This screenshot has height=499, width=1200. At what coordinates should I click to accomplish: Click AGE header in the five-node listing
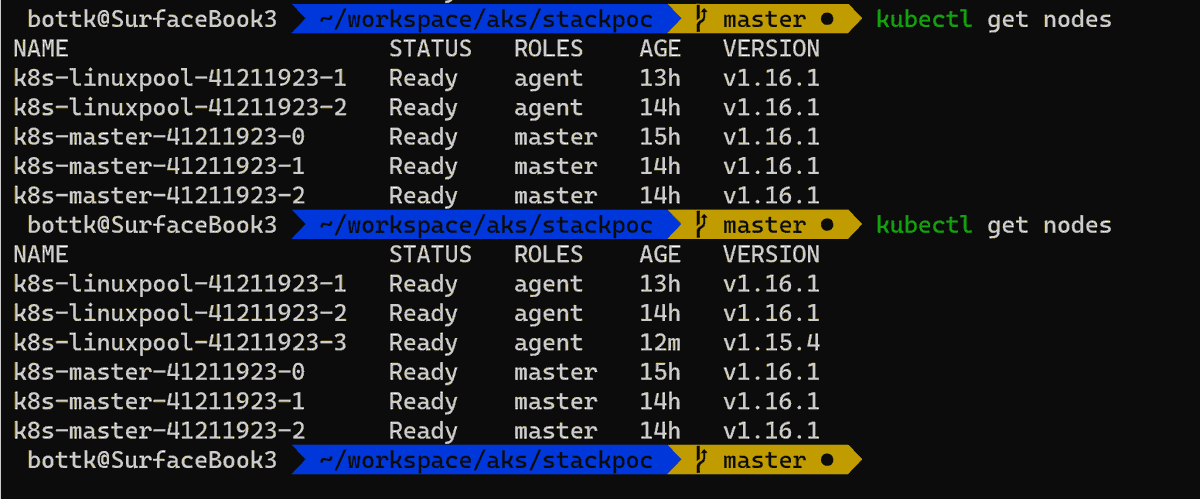click(x=660, y=48)
